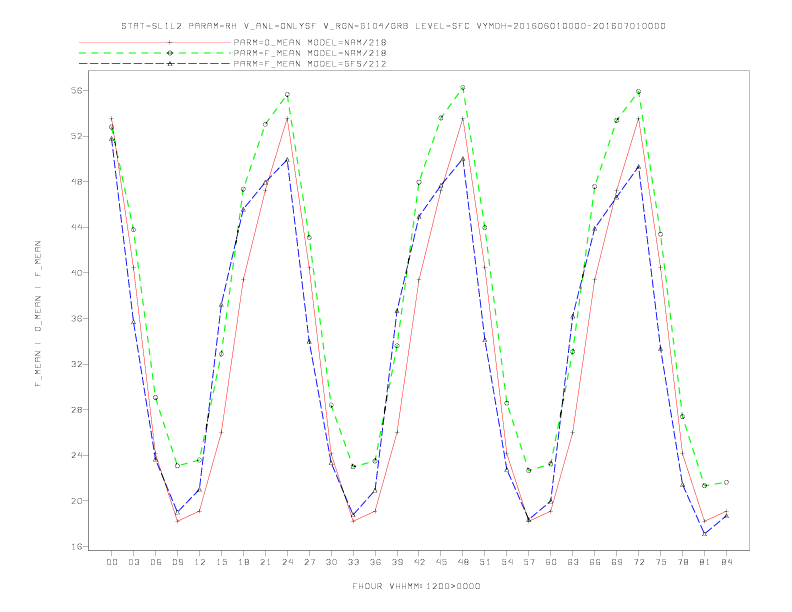The image size is (792, 612).
Task: Click the green circle data point at hour 84
Action: pyautogui.click(x=726, y=482)
